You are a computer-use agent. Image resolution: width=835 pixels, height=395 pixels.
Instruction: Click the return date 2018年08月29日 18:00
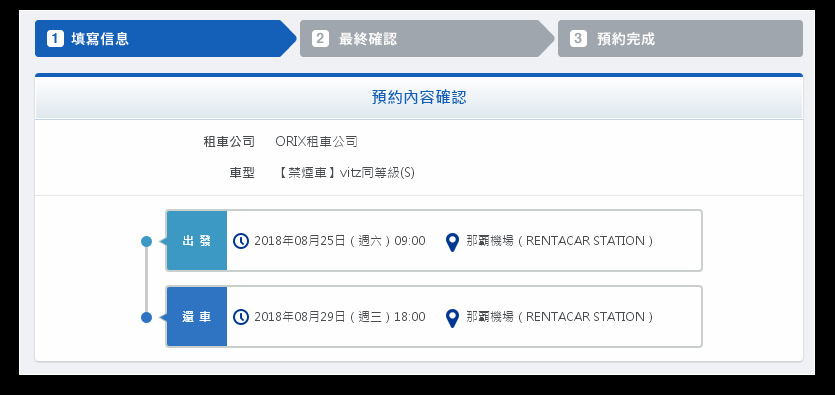tap(340, 317)
